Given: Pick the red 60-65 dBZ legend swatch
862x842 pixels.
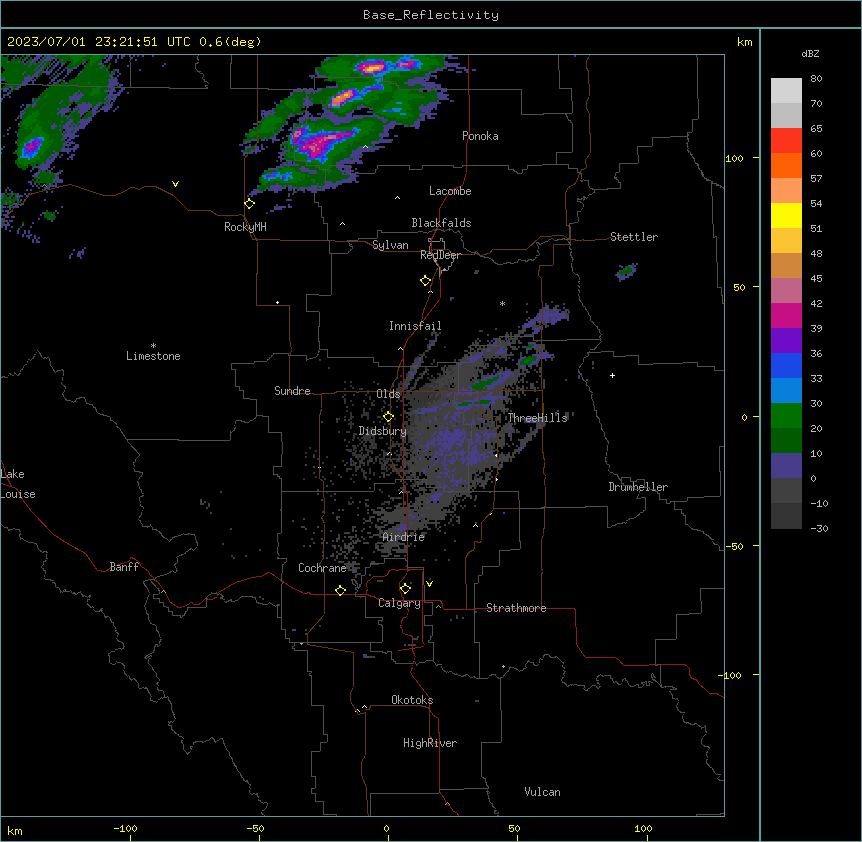Looking at the screenshot, I should [x=786, y=141].
